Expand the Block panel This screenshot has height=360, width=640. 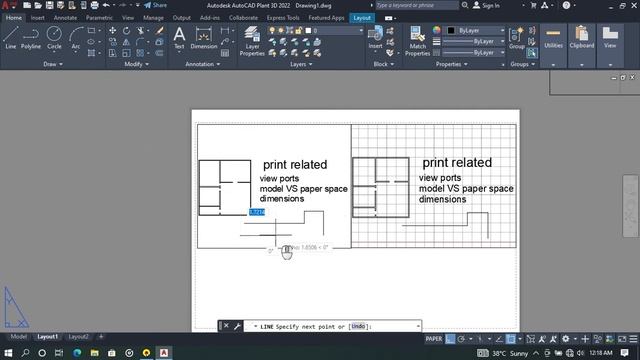pyautogui.click(x=384, y=64)
